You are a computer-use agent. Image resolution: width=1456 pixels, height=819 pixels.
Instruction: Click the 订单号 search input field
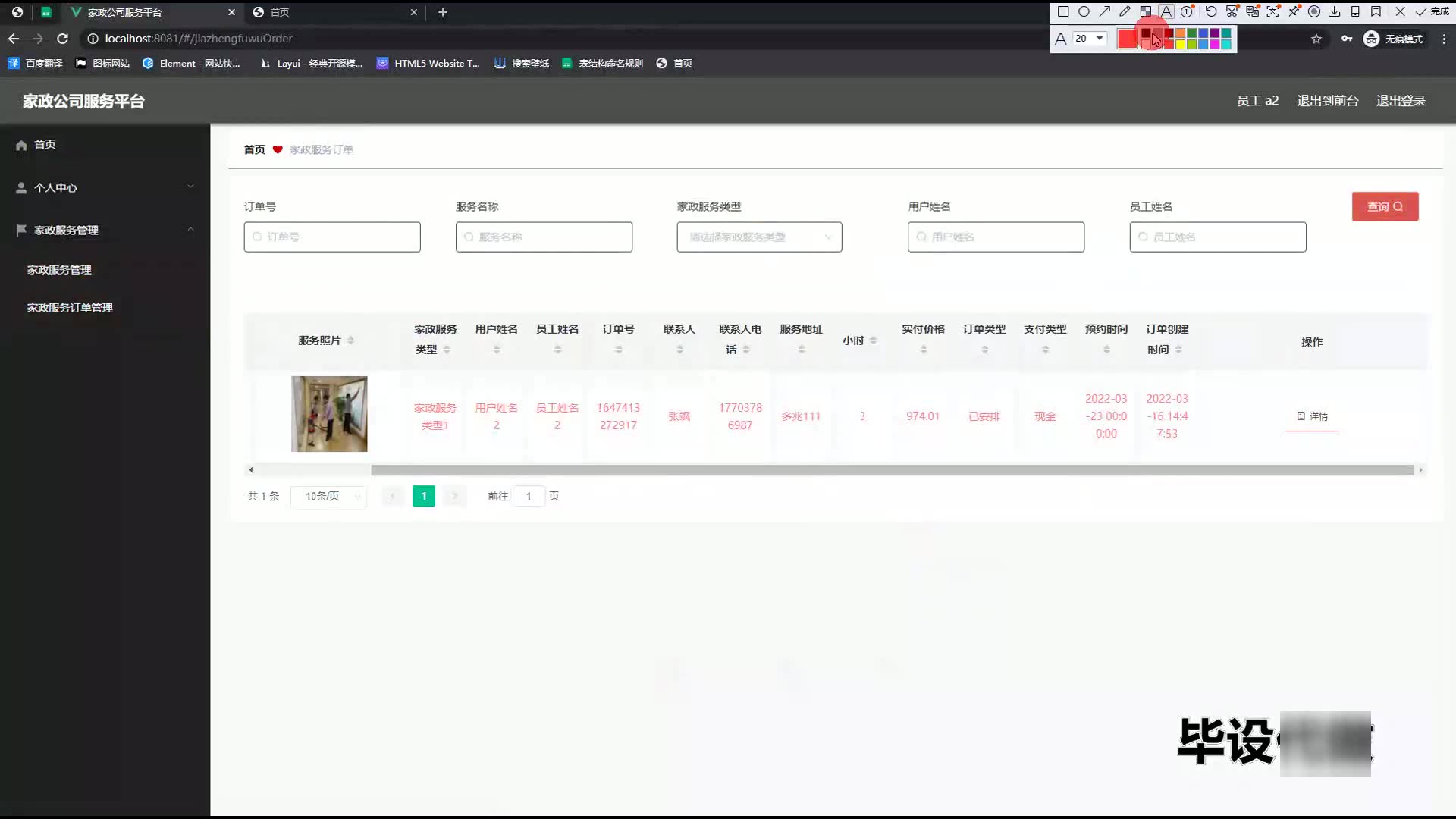pyautogui.click(x=332, y=237)
